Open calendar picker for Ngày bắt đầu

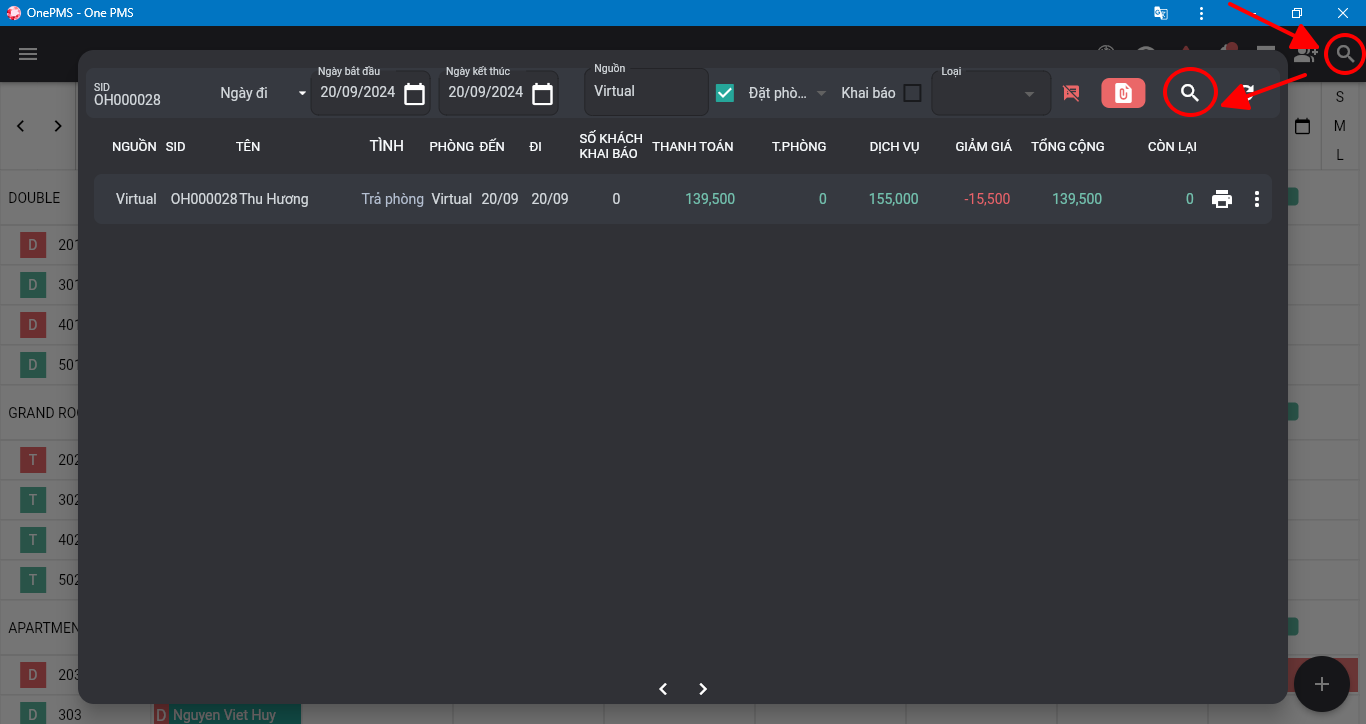414,94
